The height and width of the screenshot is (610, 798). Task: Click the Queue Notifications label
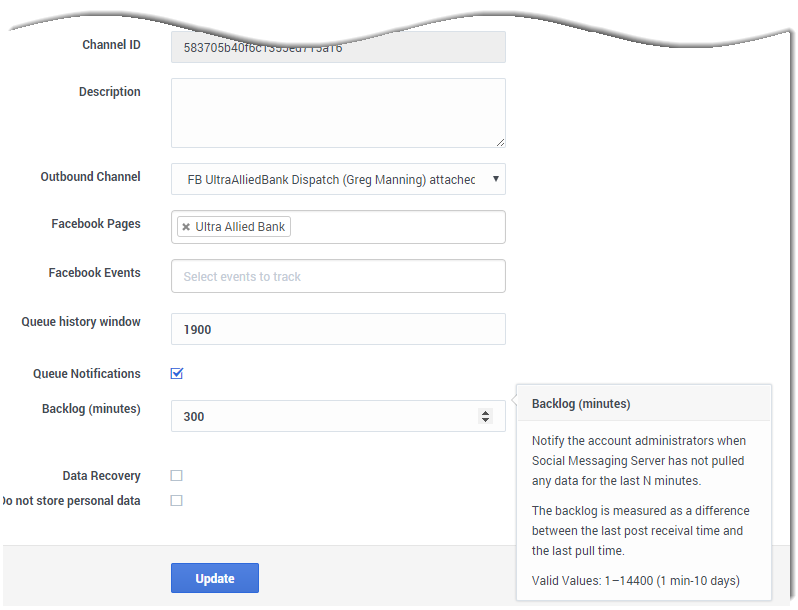[x=87, y=373]
